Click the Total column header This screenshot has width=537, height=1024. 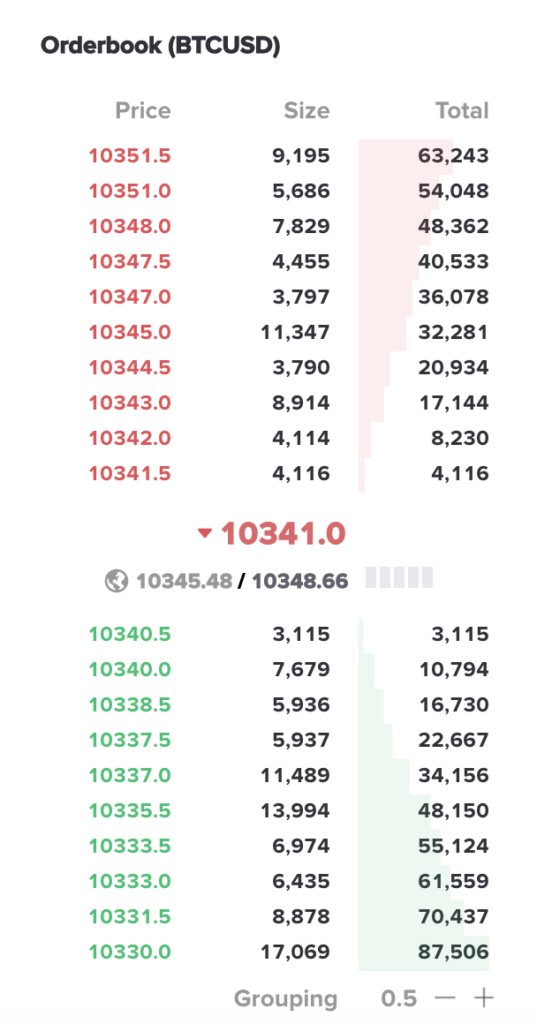tap(463, 110)
